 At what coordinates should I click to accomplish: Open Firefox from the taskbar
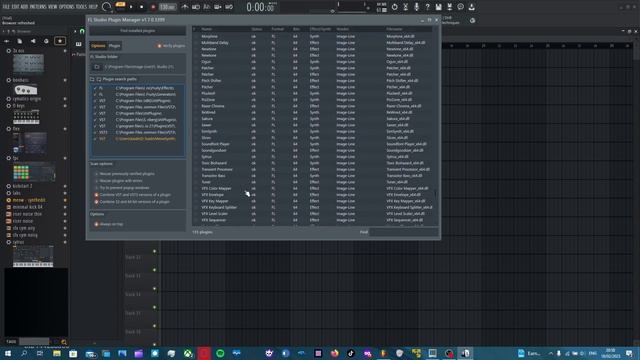(x=334, y=353)
